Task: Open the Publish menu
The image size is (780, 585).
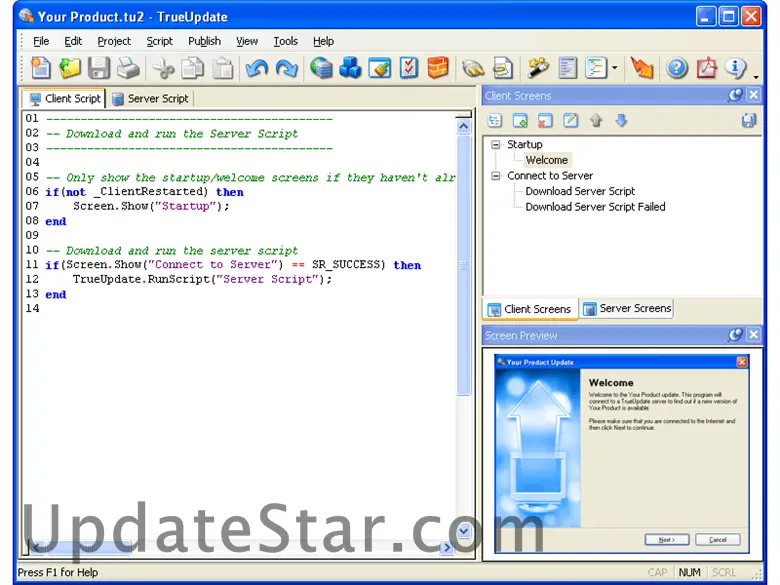Action: 204,41
